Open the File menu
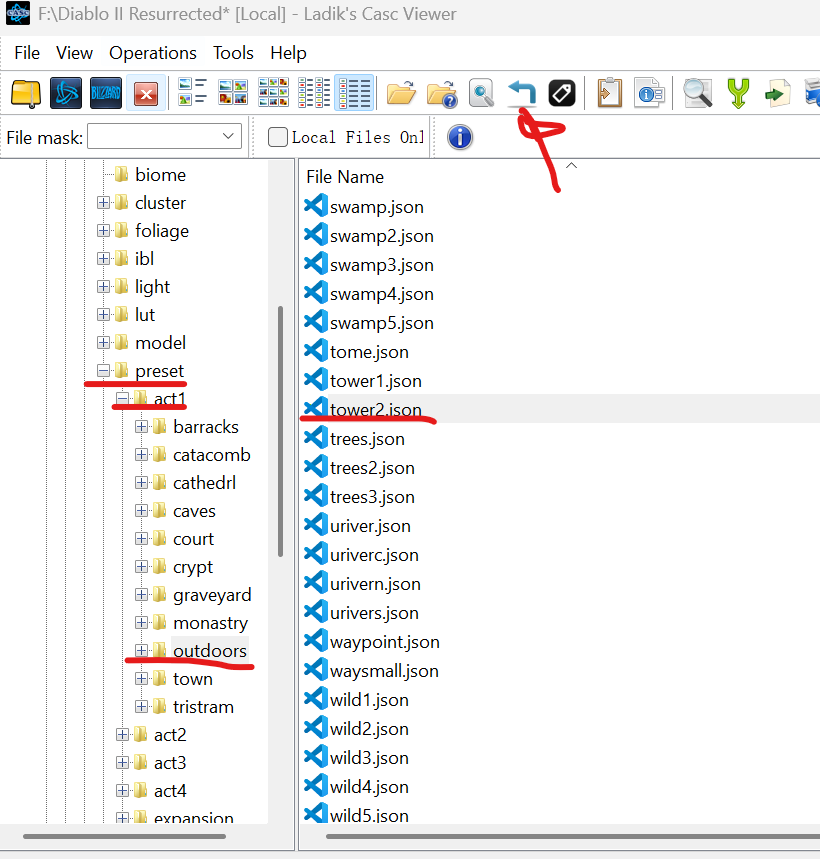Image resolution: width=820 pixels, height=859 pixels. (x=27, y=53)
